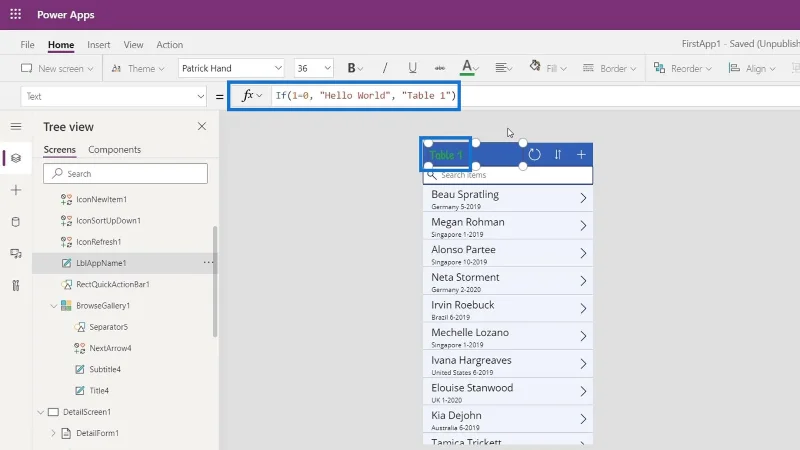Open more options for LblAppName1
Viewport: 800px width, 450px height.
[208, 262]
